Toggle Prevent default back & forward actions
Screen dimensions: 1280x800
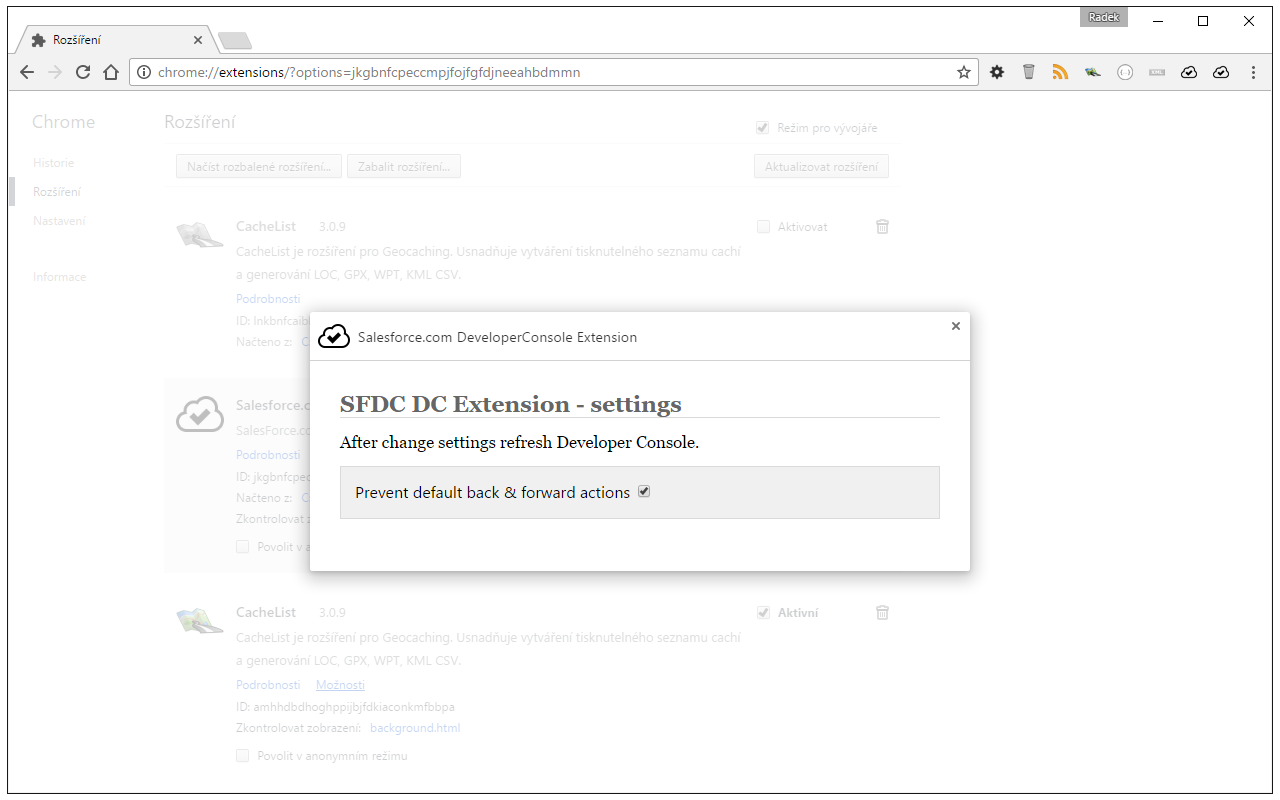click(x=644, y=491)
